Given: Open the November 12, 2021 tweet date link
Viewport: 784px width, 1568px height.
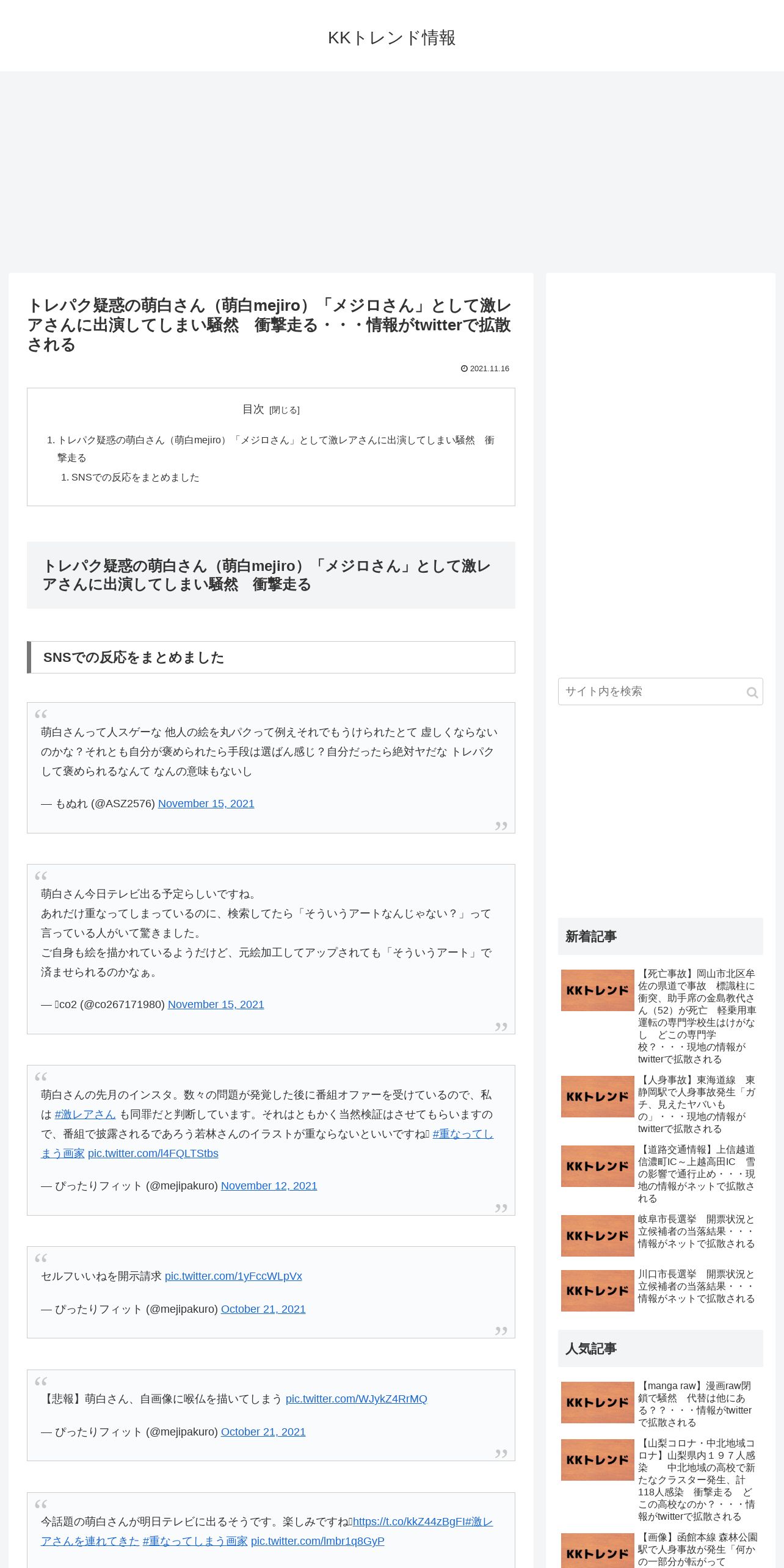Looking at the screenshot, I should (x=269, y=1186).
